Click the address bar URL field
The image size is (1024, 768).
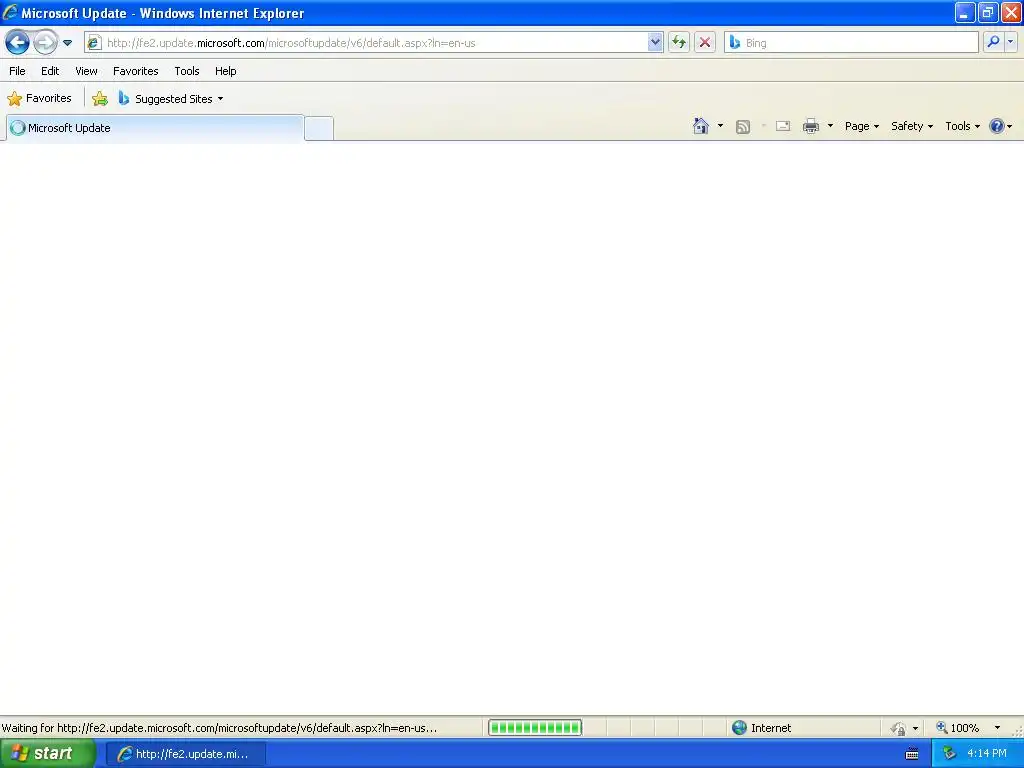[x=376, y=43]
